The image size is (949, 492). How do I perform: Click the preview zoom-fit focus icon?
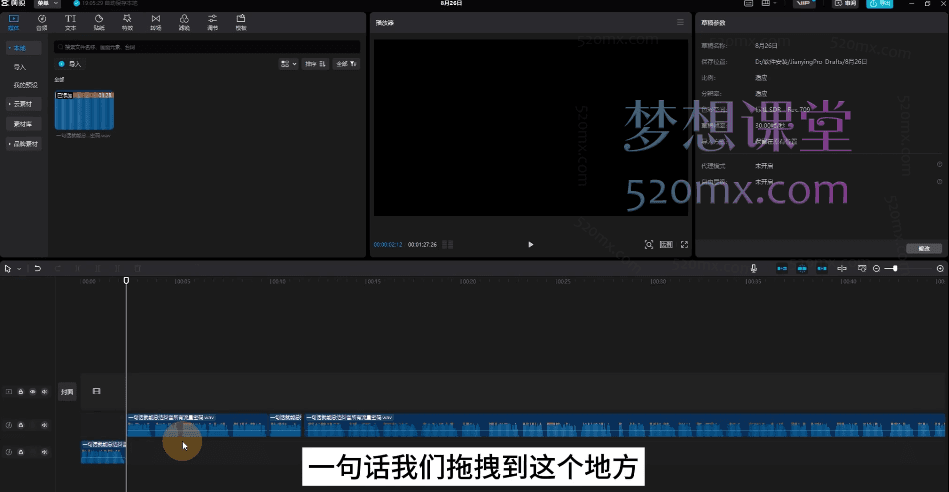(649, 244)
